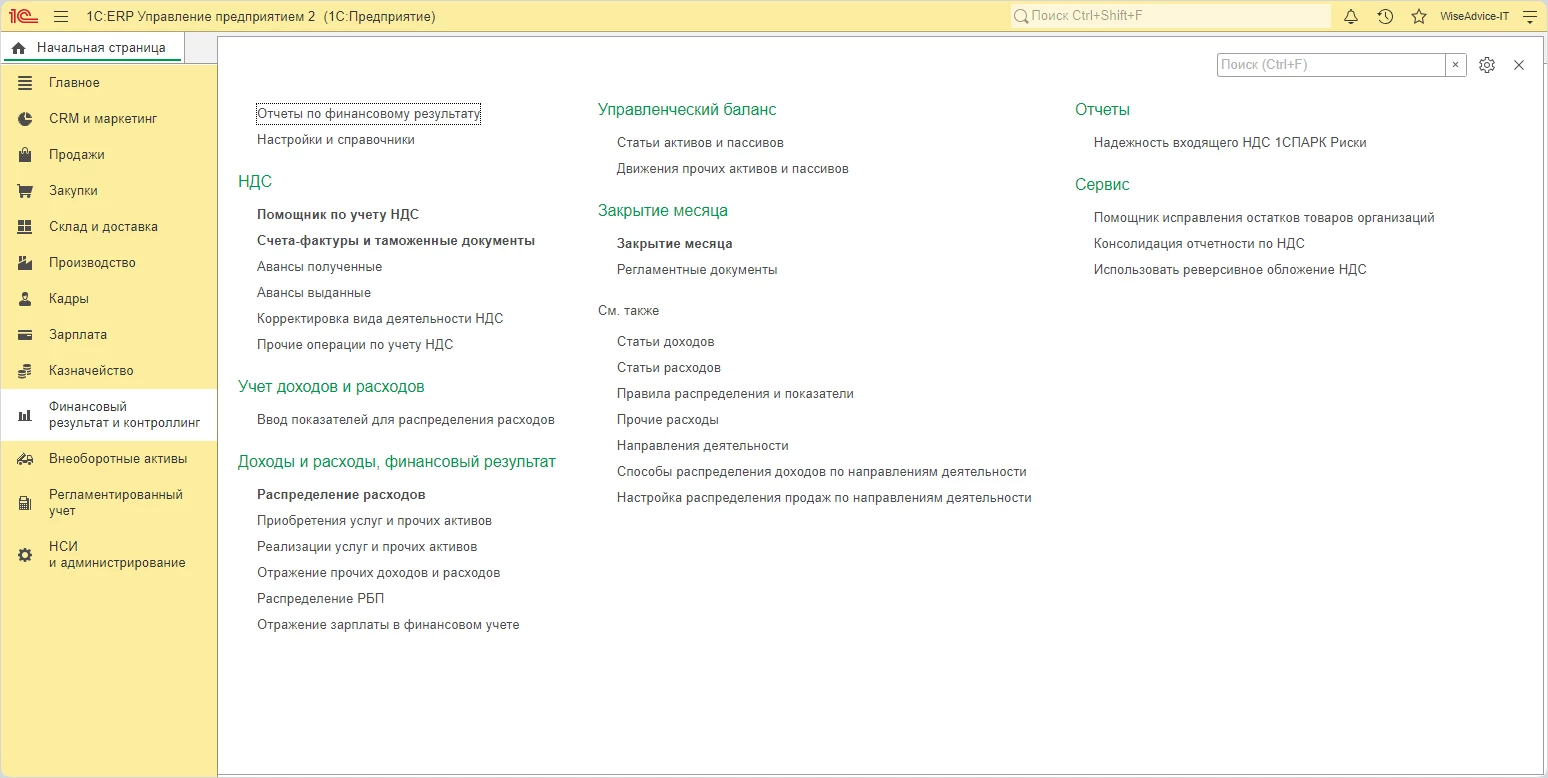Click the Финансовый результат chart icon
Screen dimensions: 1548x778
[25, 415]
